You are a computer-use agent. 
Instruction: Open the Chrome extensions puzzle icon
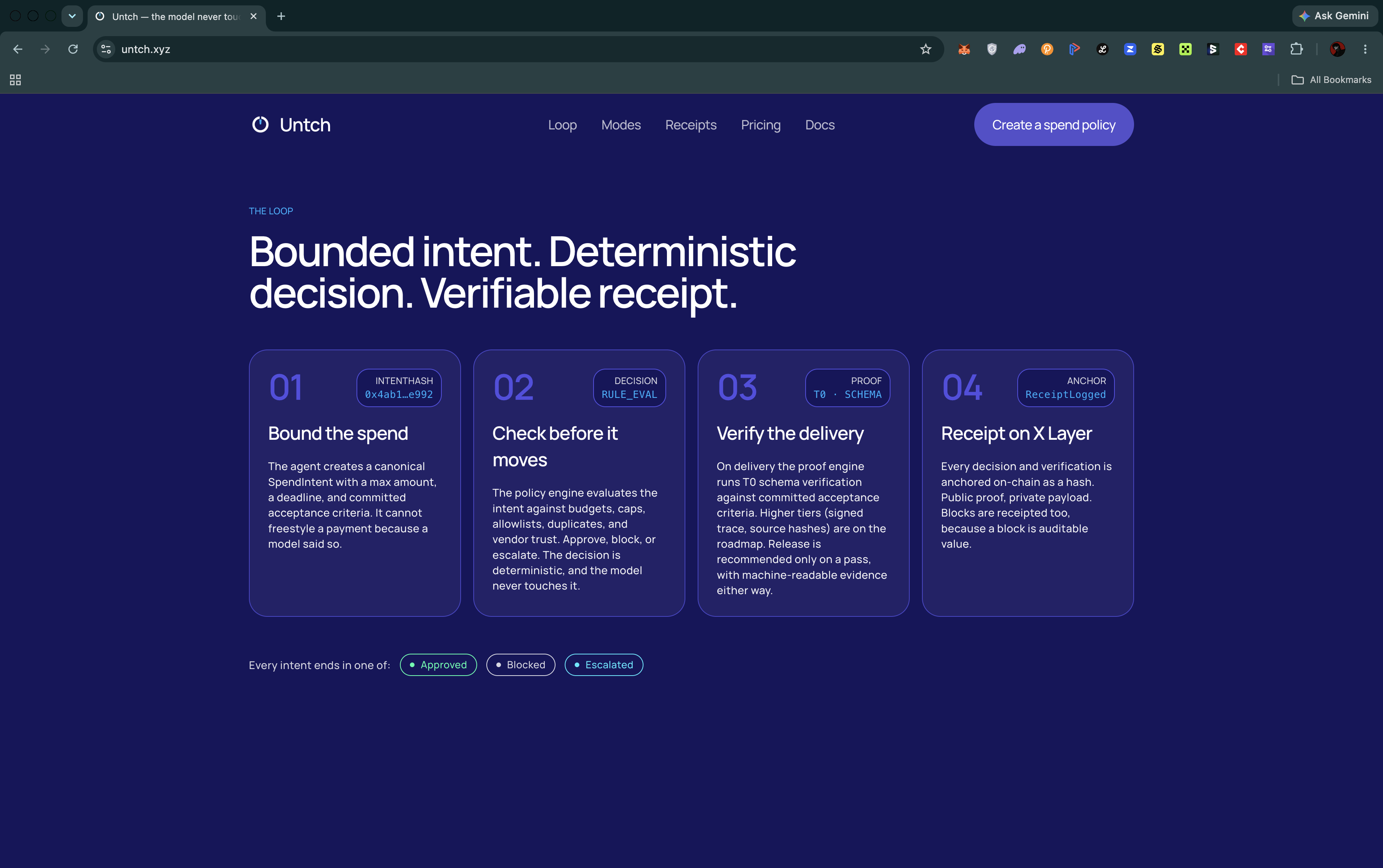1296,50
